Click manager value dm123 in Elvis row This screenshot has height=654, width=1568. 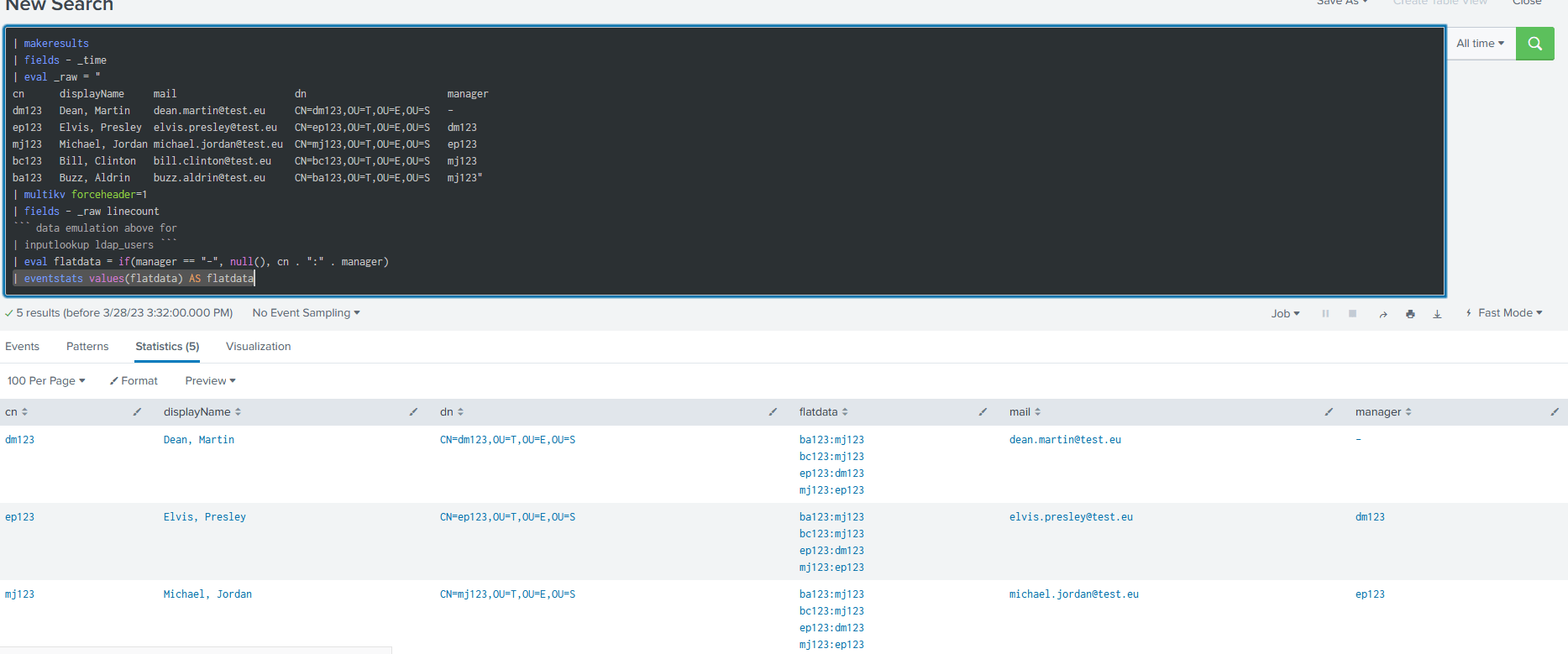[1370, 517]
